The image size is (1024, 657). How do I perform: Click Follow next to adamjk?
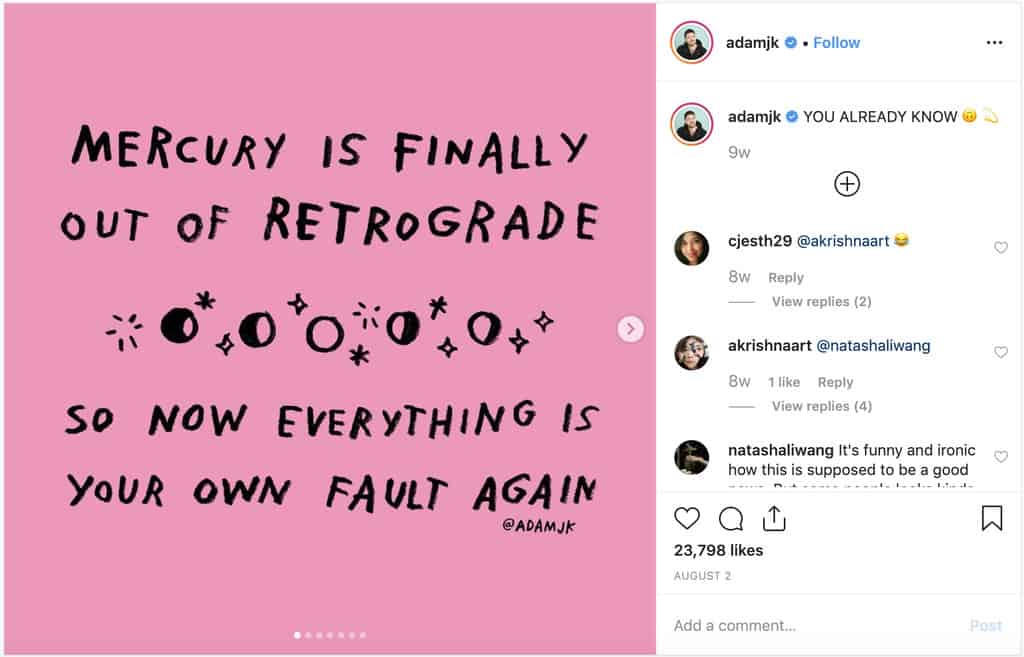[x=836, y=42]
